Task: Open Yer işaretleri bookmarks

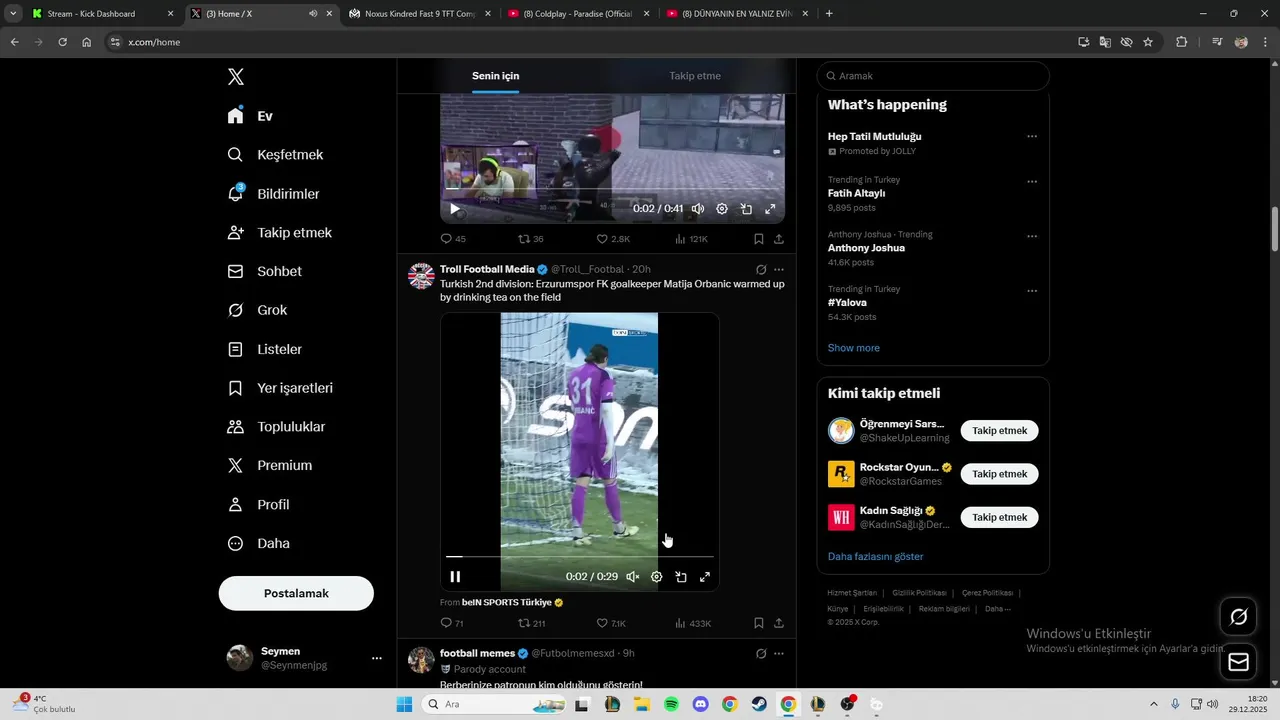Action: pos(280,388)
